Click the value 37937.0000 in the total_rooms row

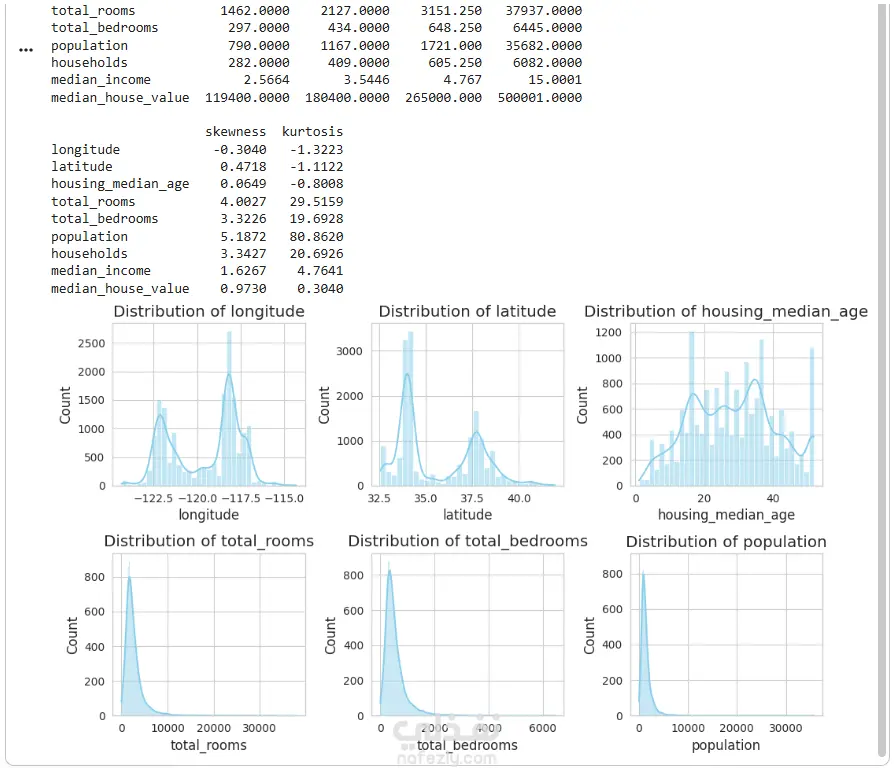coord(544,10)
